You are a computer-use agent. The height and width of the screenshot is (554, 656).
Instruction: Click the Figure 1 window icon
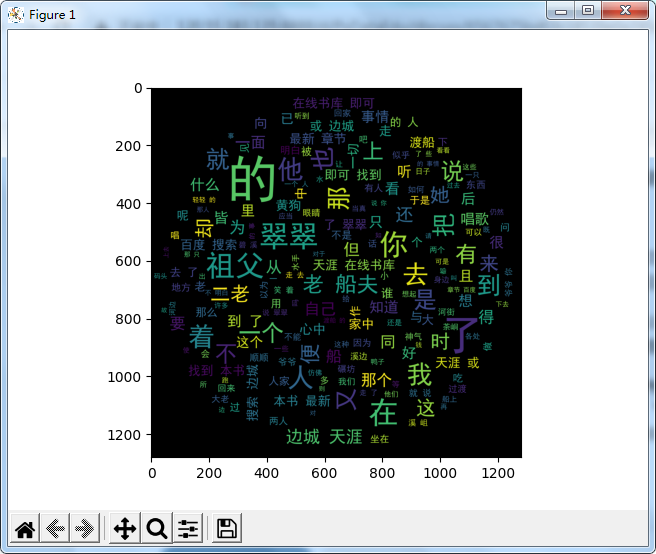tap(15, 15)
